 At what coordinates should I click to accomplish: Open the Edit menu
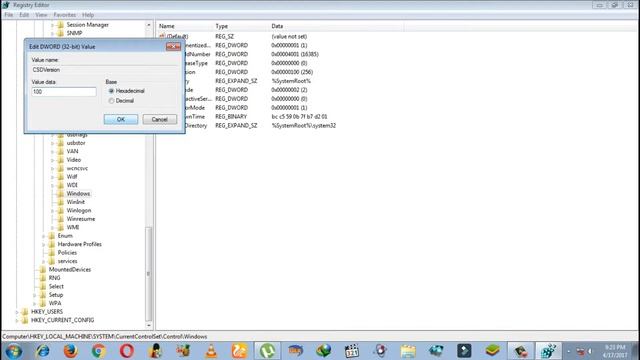click(24, 15)
